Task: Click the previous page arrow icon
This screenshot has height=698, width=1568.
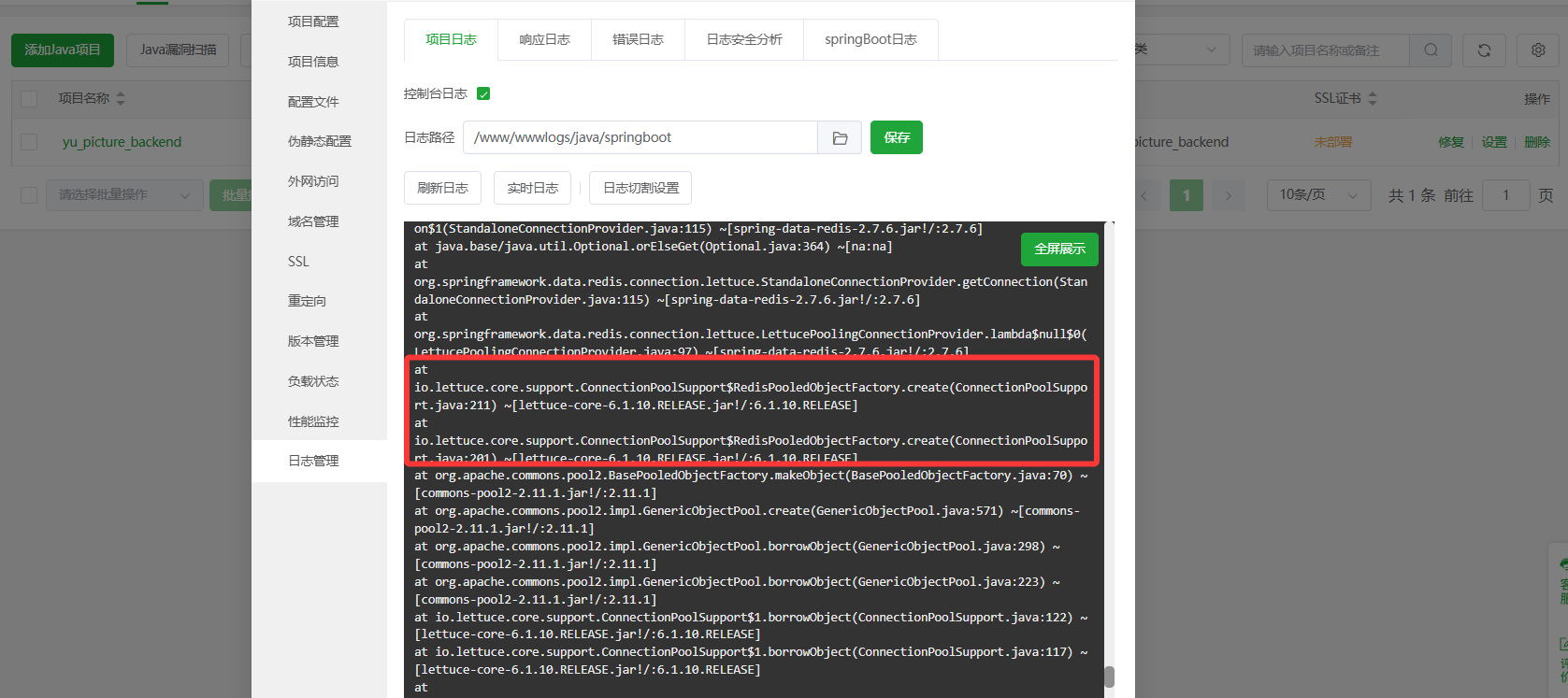Action: [x=1144, y=195]
